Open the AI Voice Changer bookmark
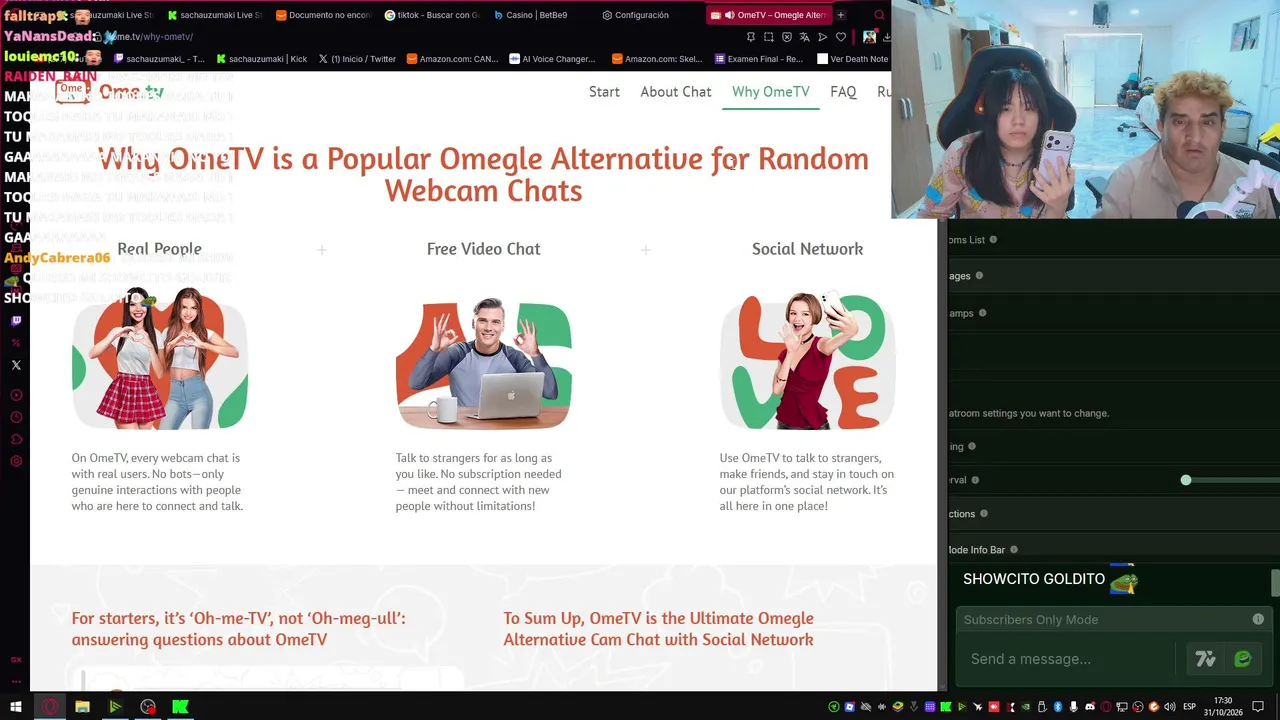This screenshot has width=1280, height=720. [551, 59]
